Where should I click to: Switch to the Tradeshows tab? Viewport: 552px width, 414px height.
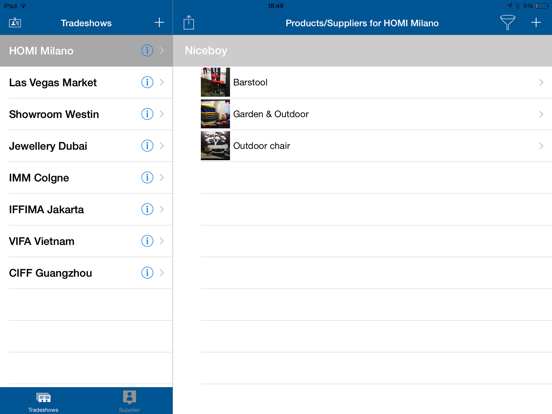tap(43, 401)
